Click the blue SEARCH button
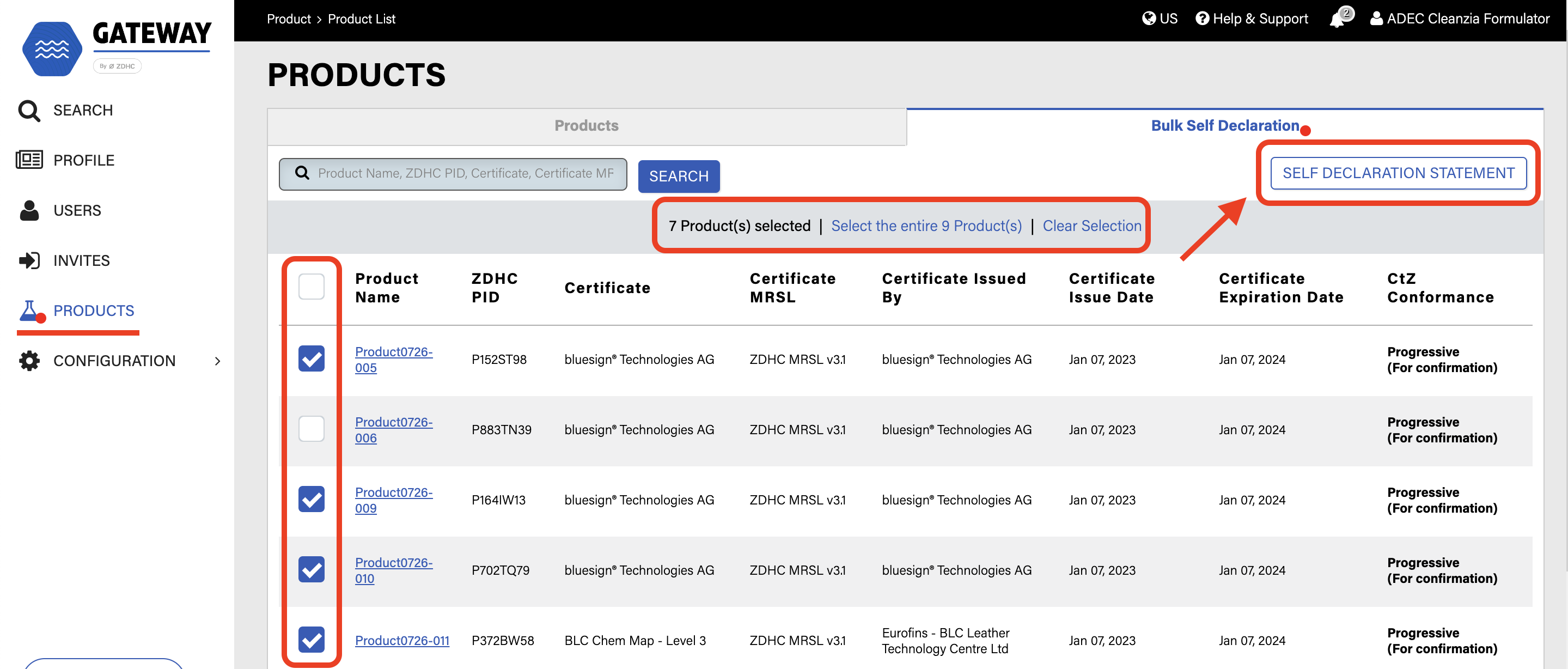 point(679,176)
